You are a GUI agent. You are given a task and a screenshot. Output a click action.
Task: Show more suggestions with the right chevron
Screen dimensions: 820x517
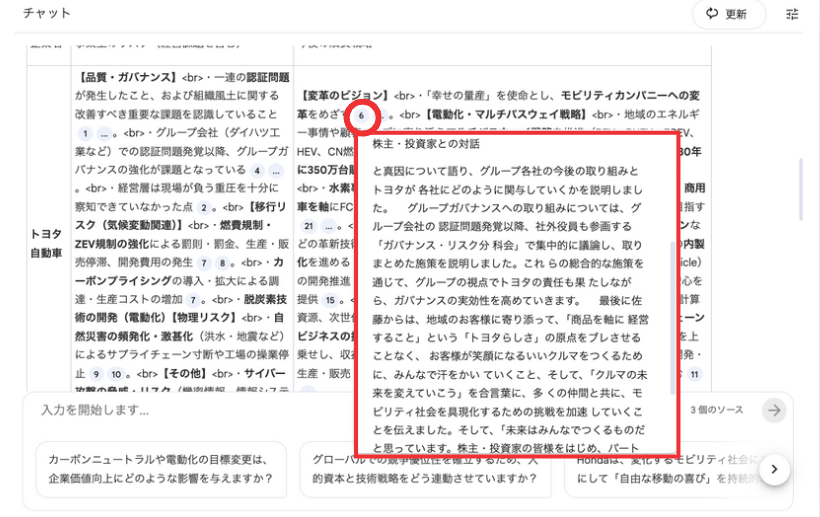click(x=774, y=470)
